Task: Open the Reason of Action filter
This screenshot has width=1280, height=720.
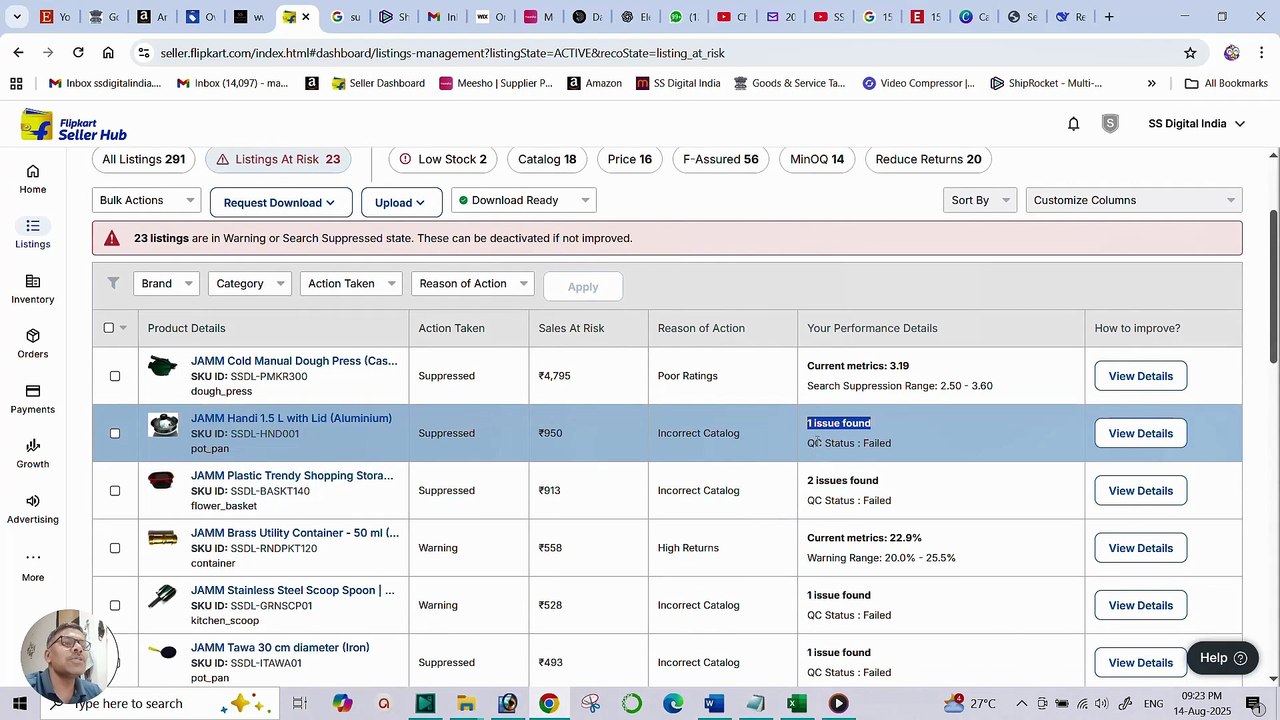Action: pos(472,284)
